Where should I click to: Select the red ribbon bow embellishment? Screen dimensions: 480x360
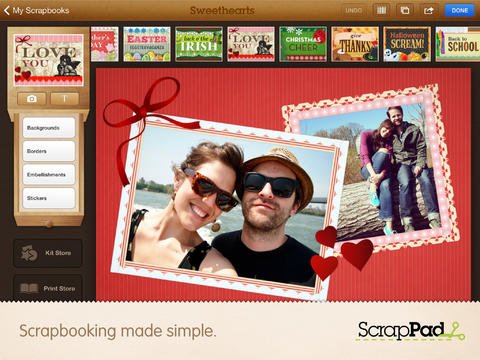pos(143,113)
